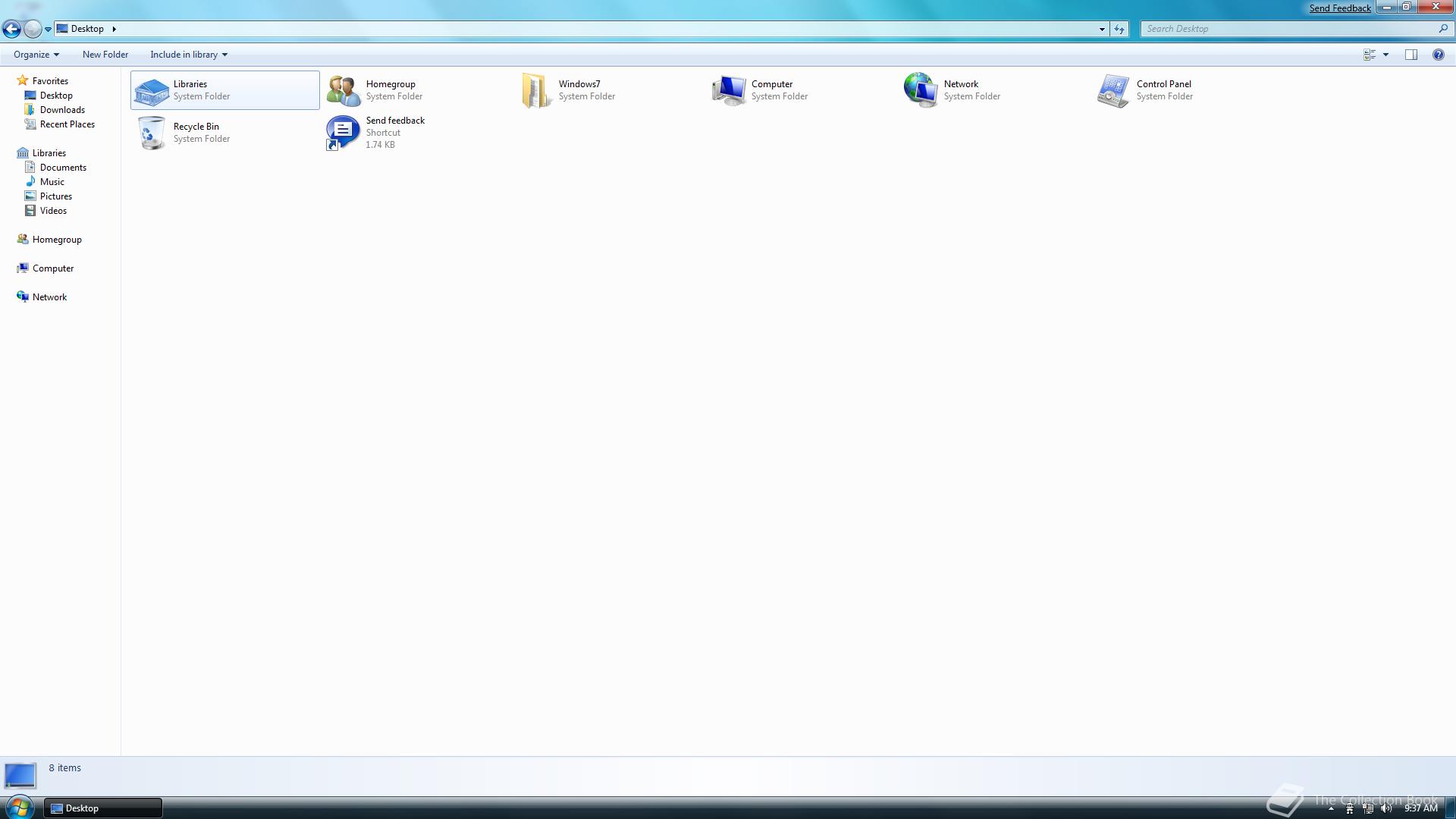Viewport: 1456px width, 819px height.
Task: Click the refresh button beside address bar
Action: pyautogui.click(x=1119, y=29)
